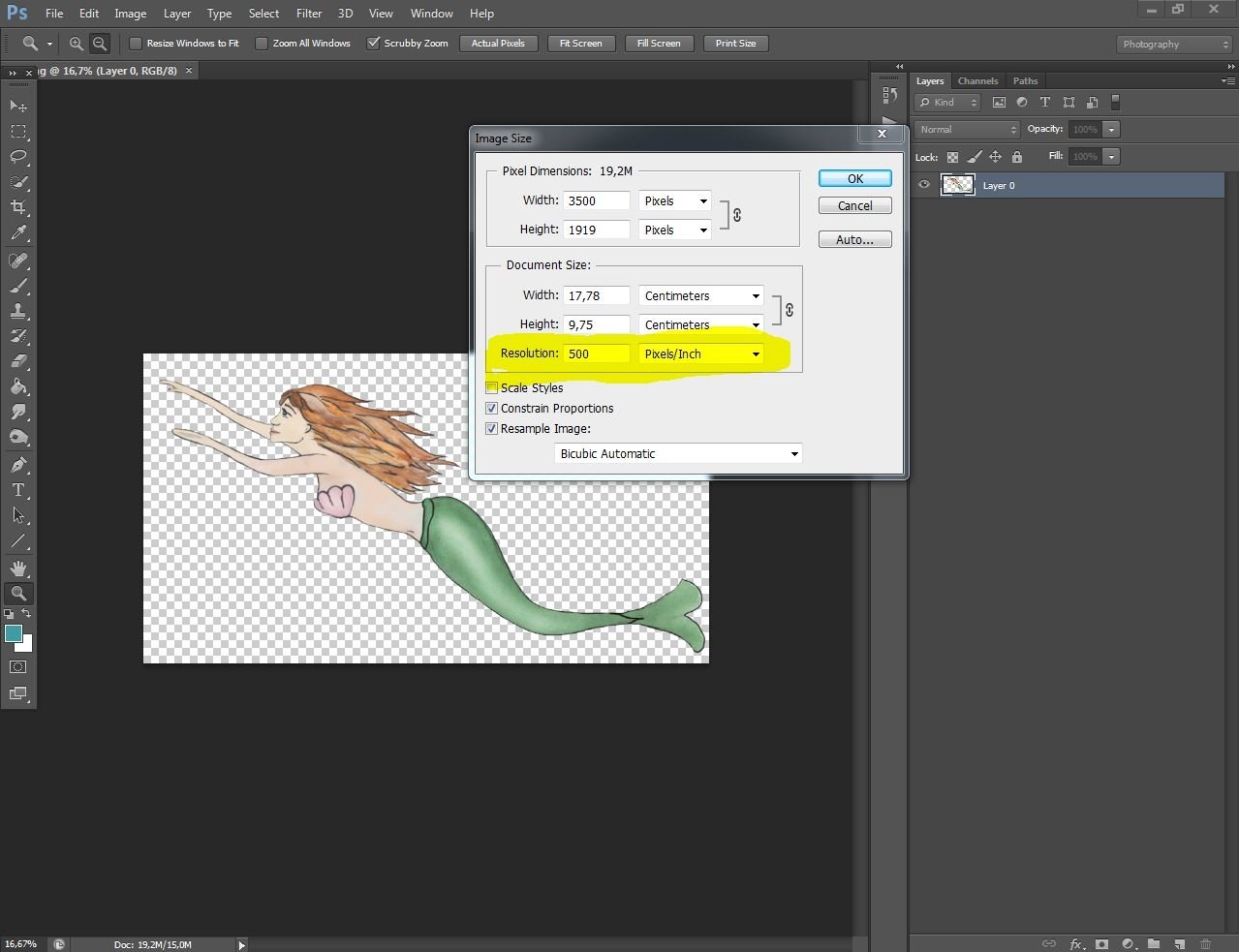The width and height of the screenshot is (1239, 952).
Task: Open the Image menu
Action: pyautogui.click(x=130, y=13)
